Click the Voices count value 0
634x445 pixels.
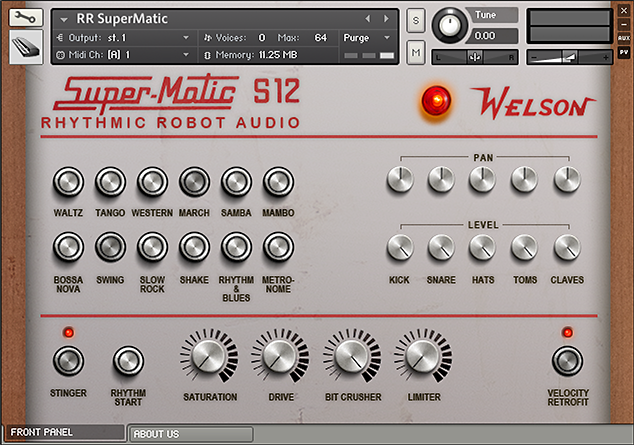coord(262,38)
